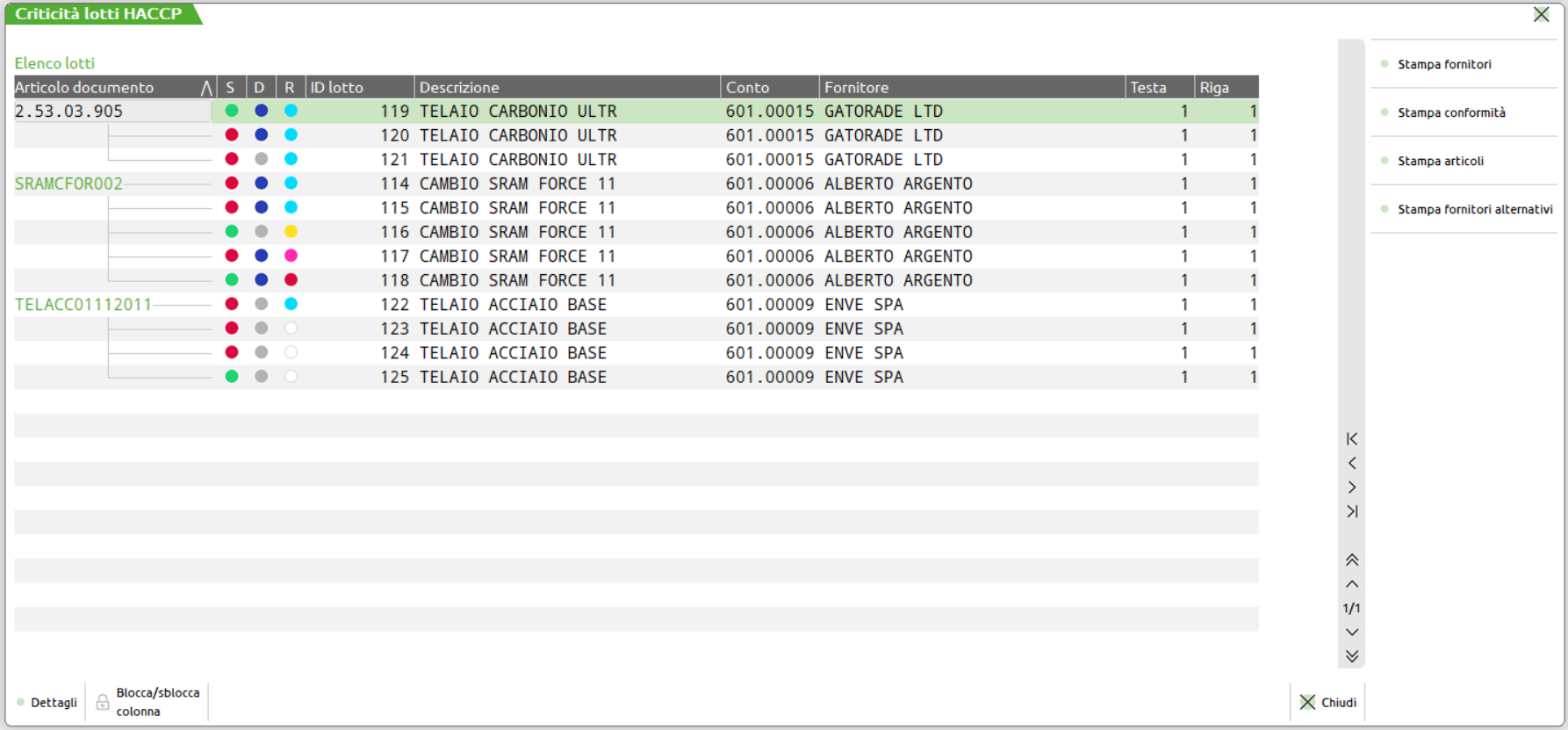1568x730 pixels.
Task: Click double-up page scroll arrow
Action: (x=1351, y=560)
